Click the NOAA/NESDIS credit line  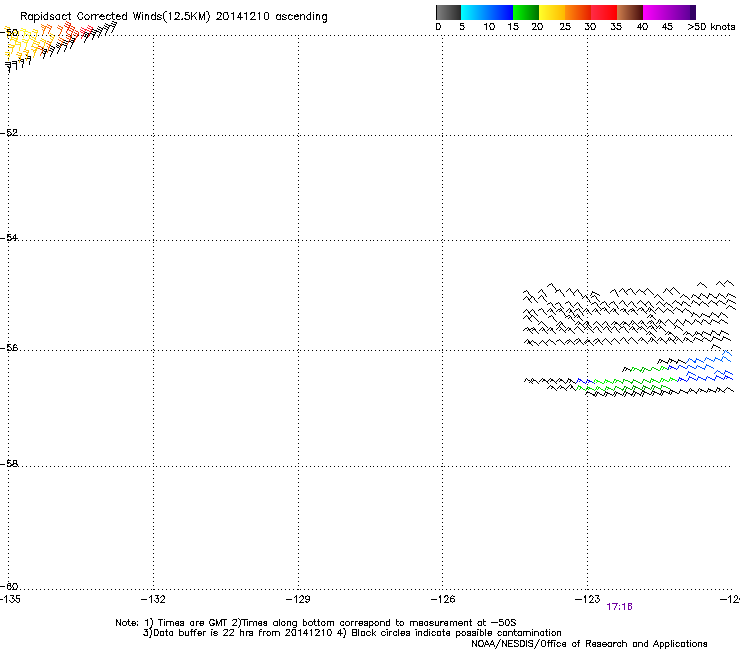(589, 644)
